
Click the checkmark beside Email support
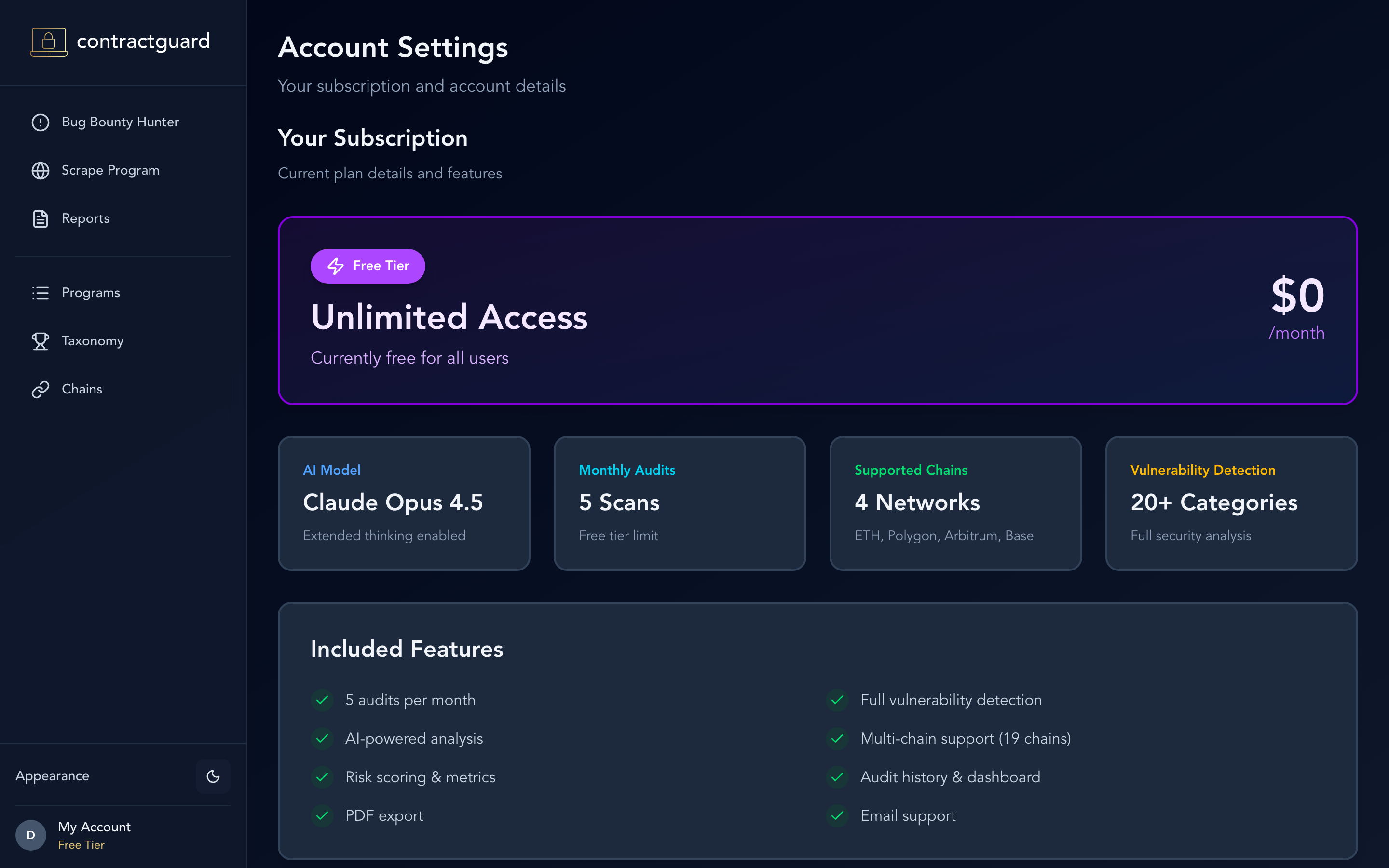pyautogui.click(x=837, y=815)
